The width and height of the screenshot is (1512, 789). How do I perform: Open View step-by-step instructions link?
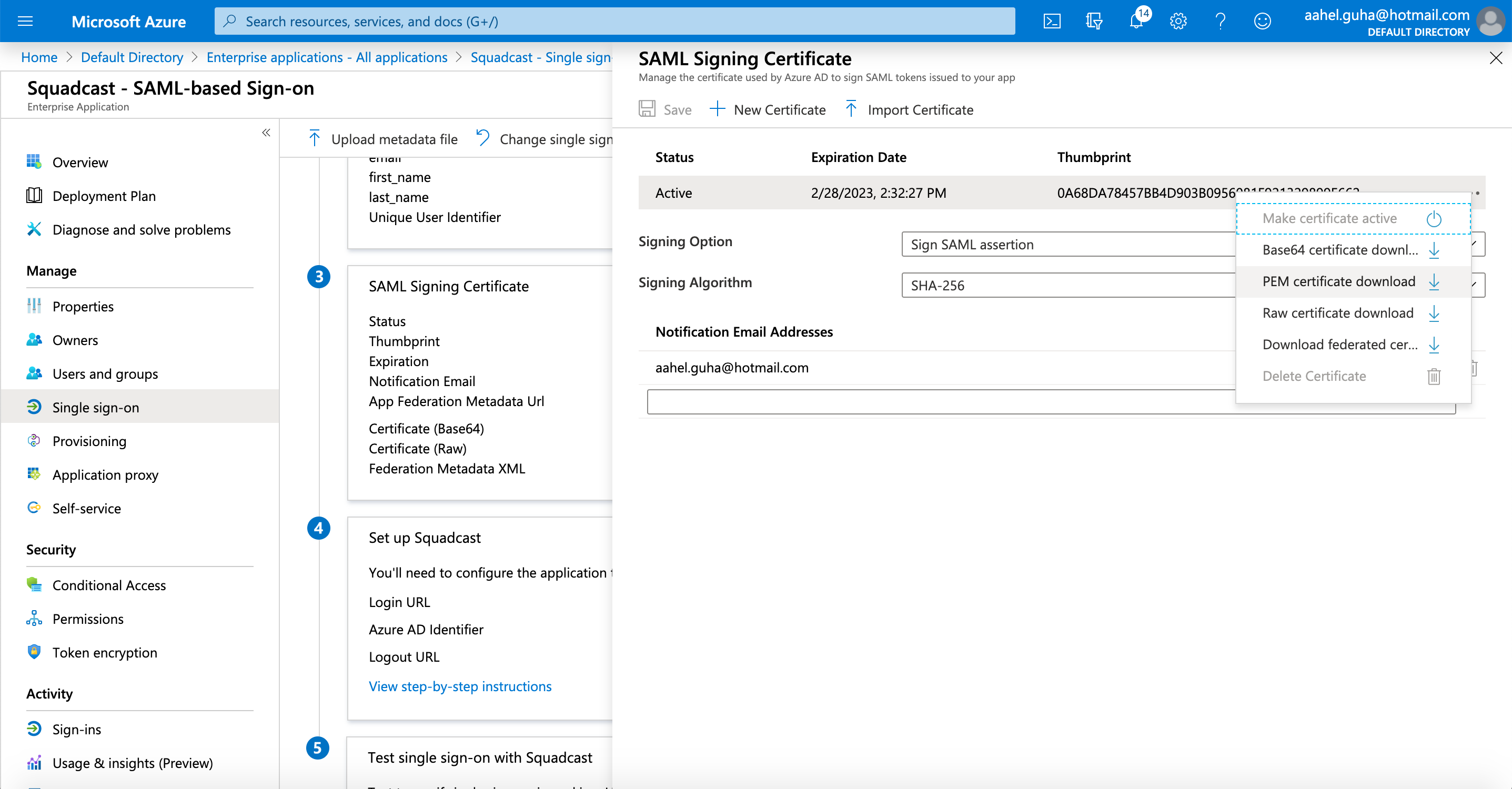(x=460, y=686)
